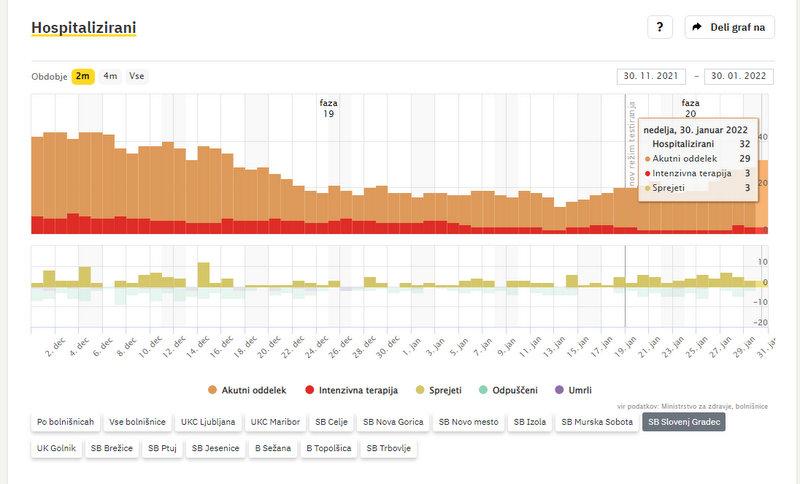Click the question mark help button
Image resolution: width=800 pixels, height=484 pixels.
(x=659, y=27)
